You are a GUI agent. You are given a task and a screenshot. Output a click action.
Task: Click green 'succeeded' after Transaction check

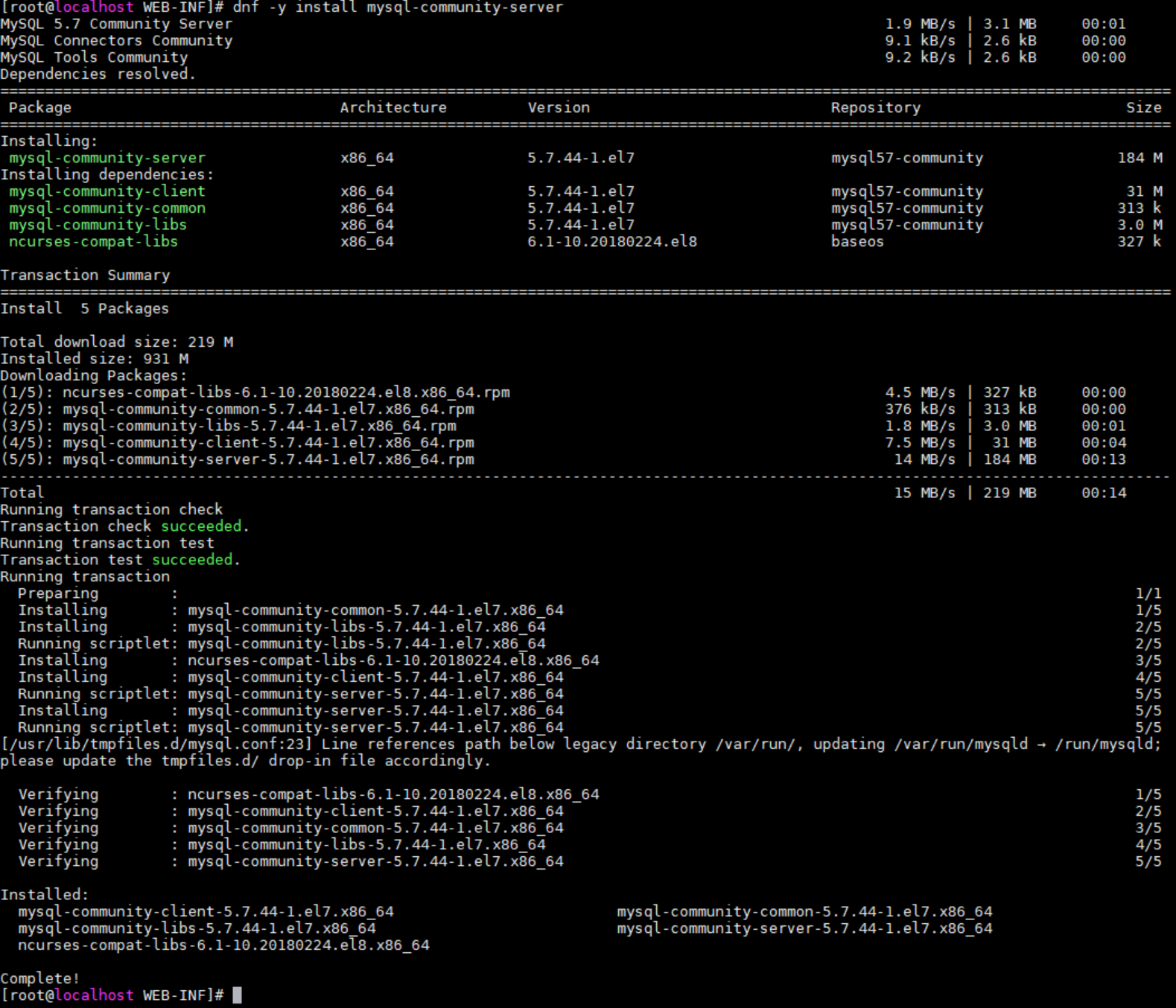point(201,526)
